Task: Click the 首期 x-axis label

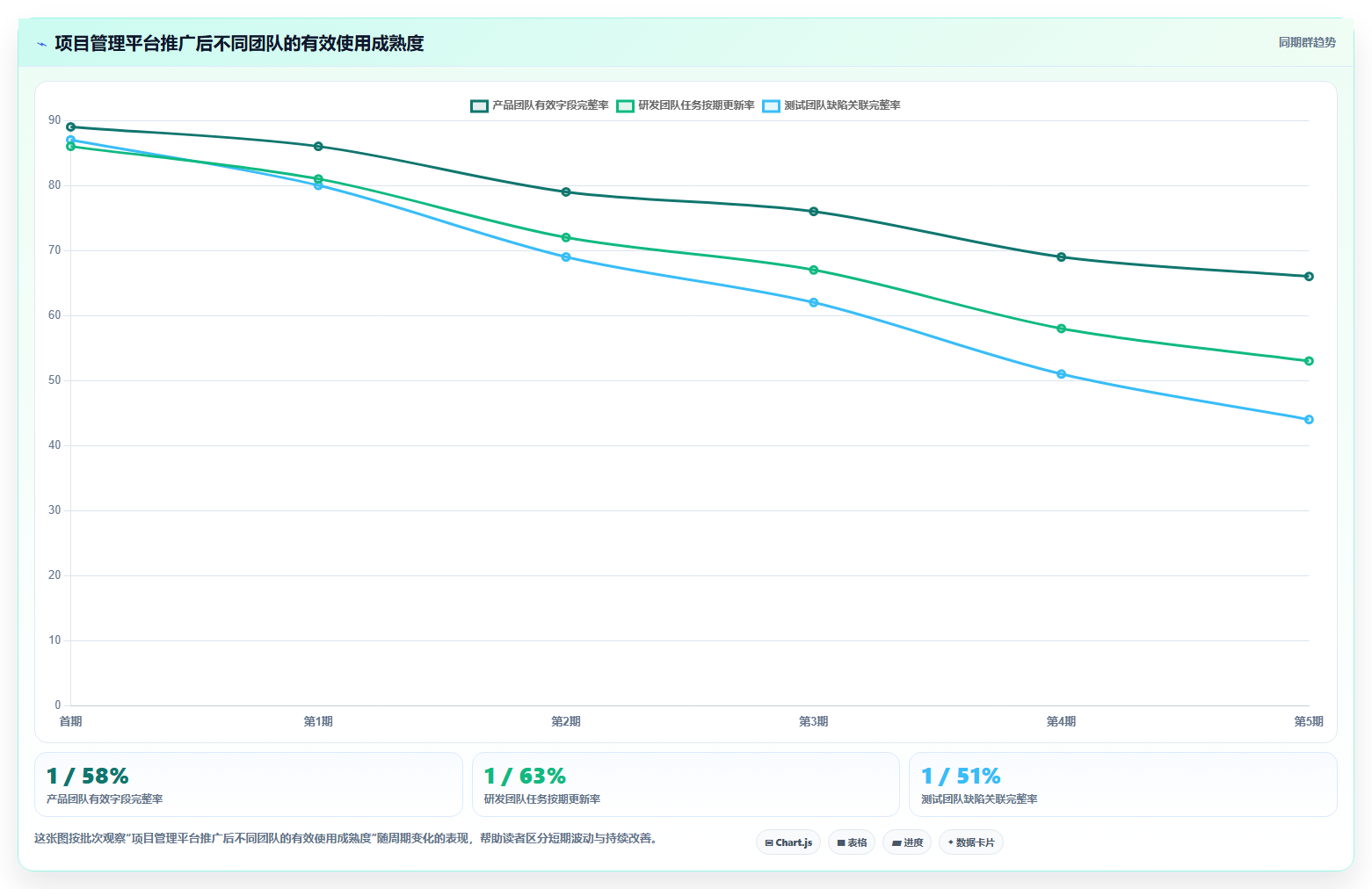Action: (70, 721)
